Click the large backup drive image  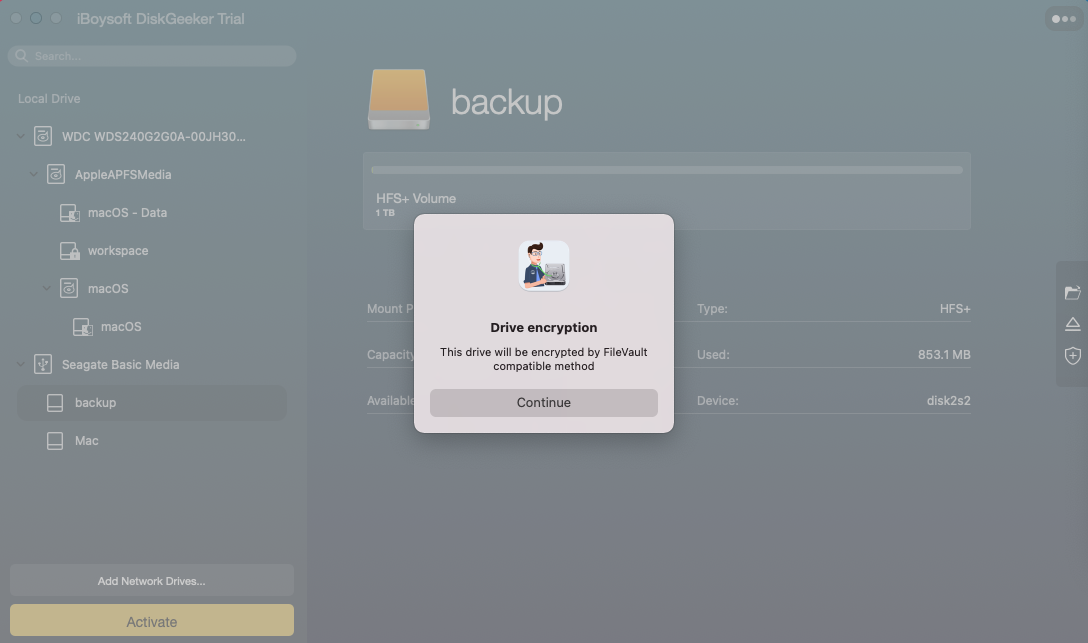coord(399,99)
